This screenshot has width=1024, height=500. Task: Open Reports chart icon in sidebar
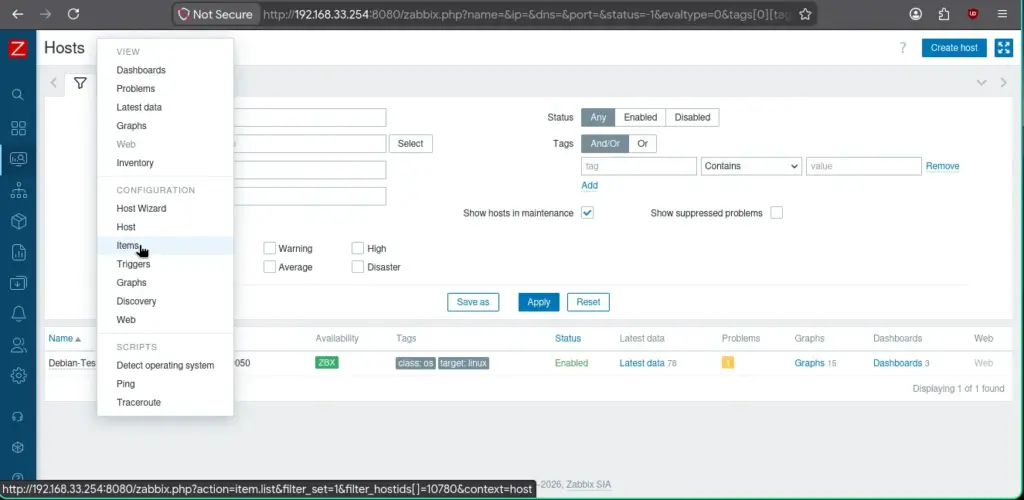coord(18,252)
